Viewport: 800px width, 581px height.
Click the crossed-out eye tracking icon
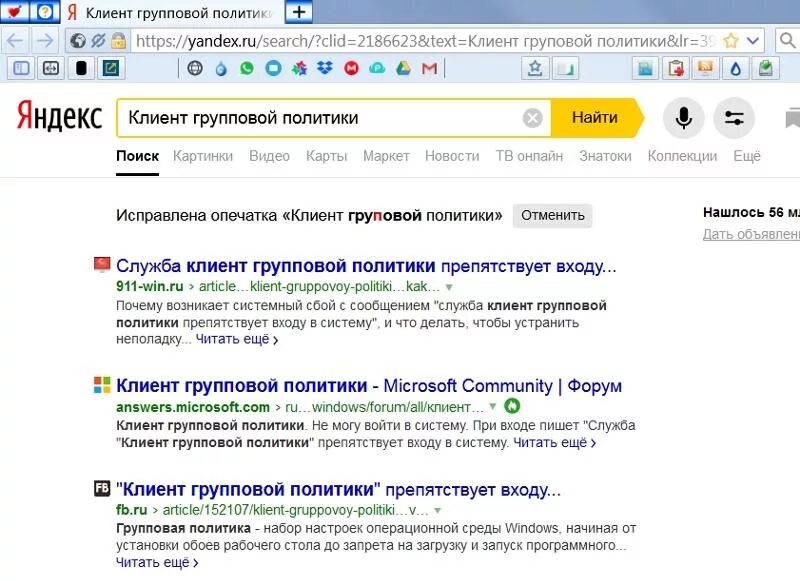point(98,41)
